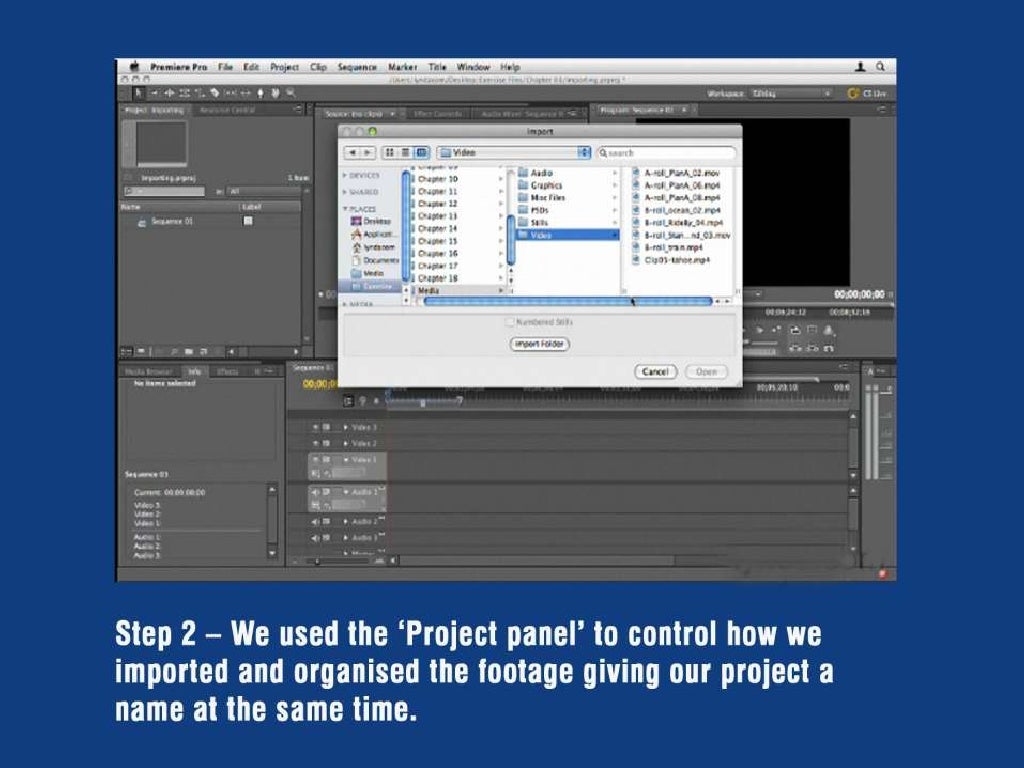Expand the Audio 2 track
This screenshot has height=768, width=1024.
click(345, 522)
